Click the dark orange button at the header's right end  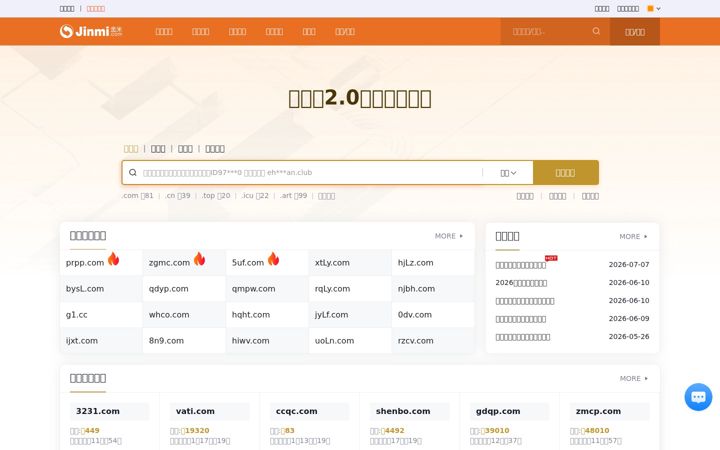(635, 32)
